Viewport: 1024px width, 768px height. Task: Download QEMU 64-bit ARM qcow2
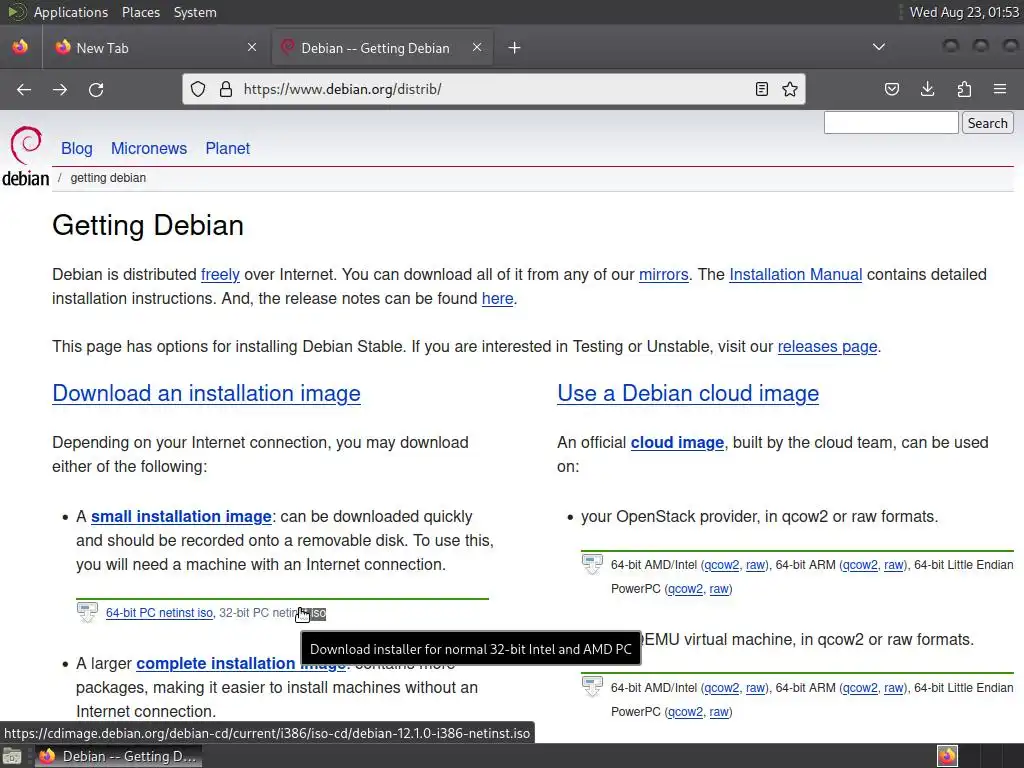click(x=860, y=688)
